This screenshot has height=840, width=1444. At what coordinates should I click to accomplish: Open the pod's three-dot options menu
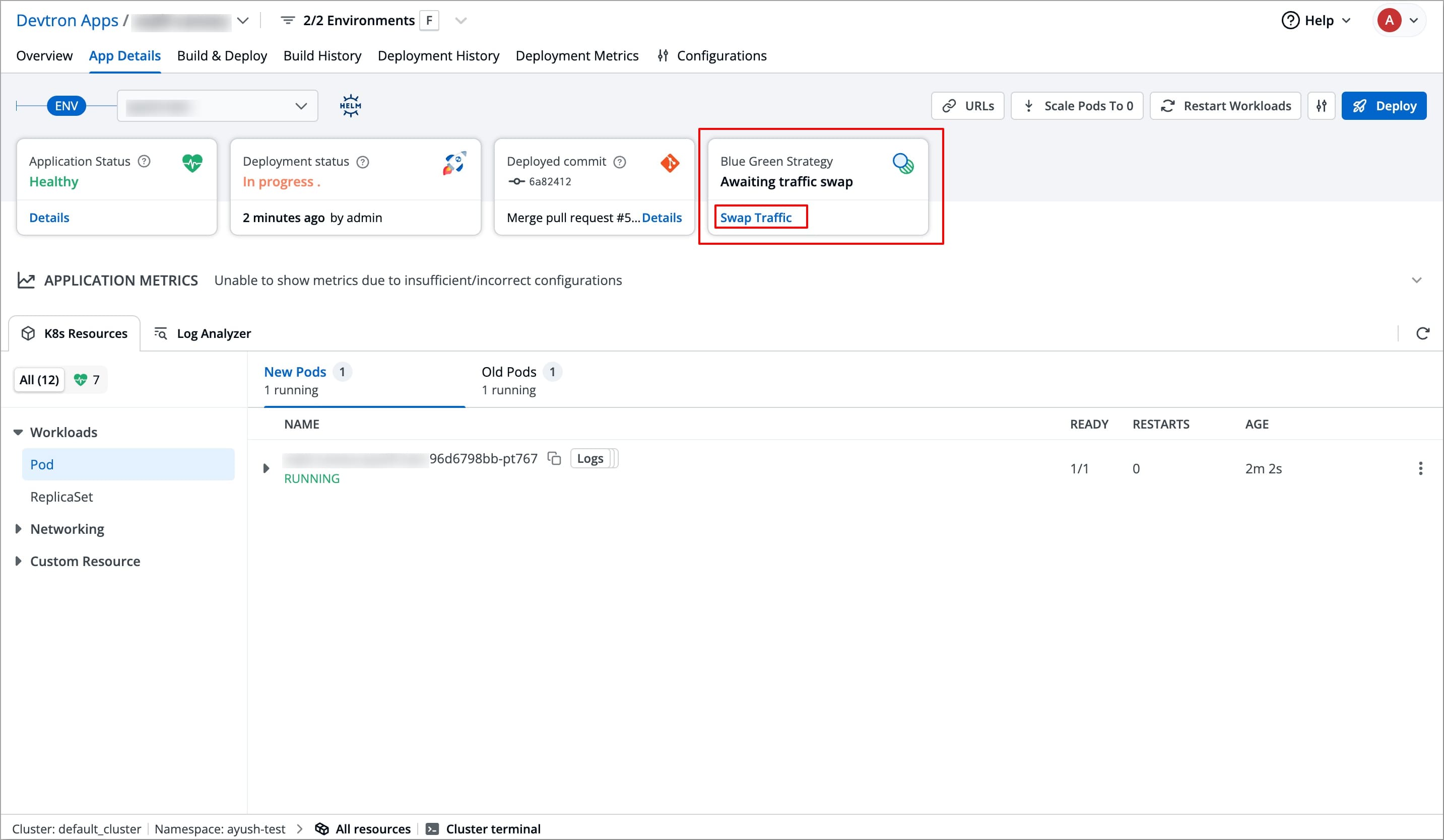tap(1420, 468)
